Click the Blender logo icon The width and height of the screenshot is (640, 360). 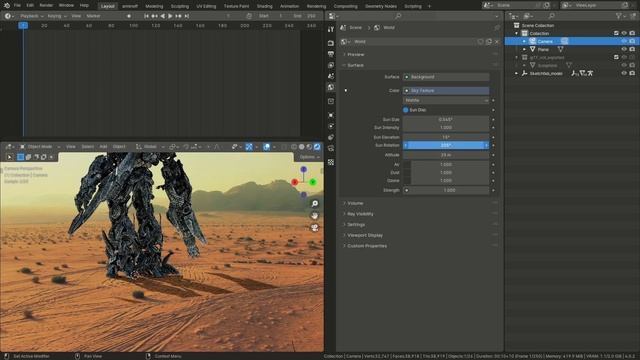[x=7, y=6]
